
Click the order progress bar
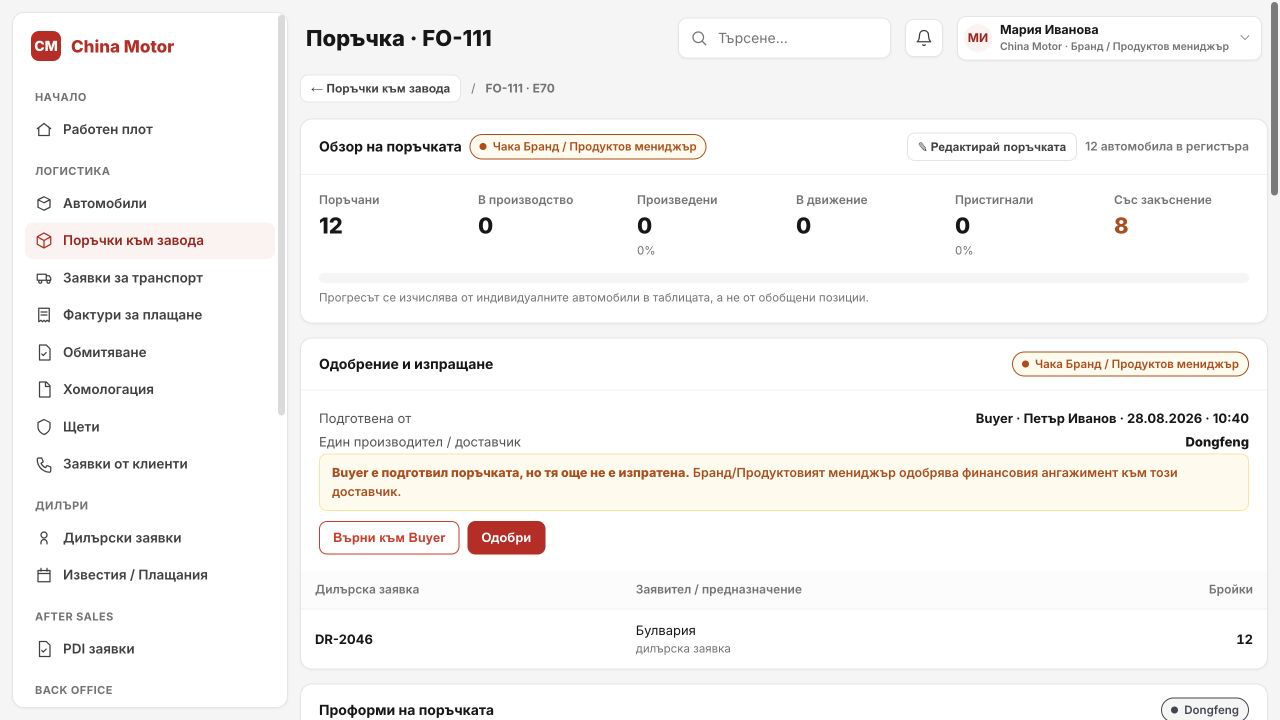coord(784,278)
